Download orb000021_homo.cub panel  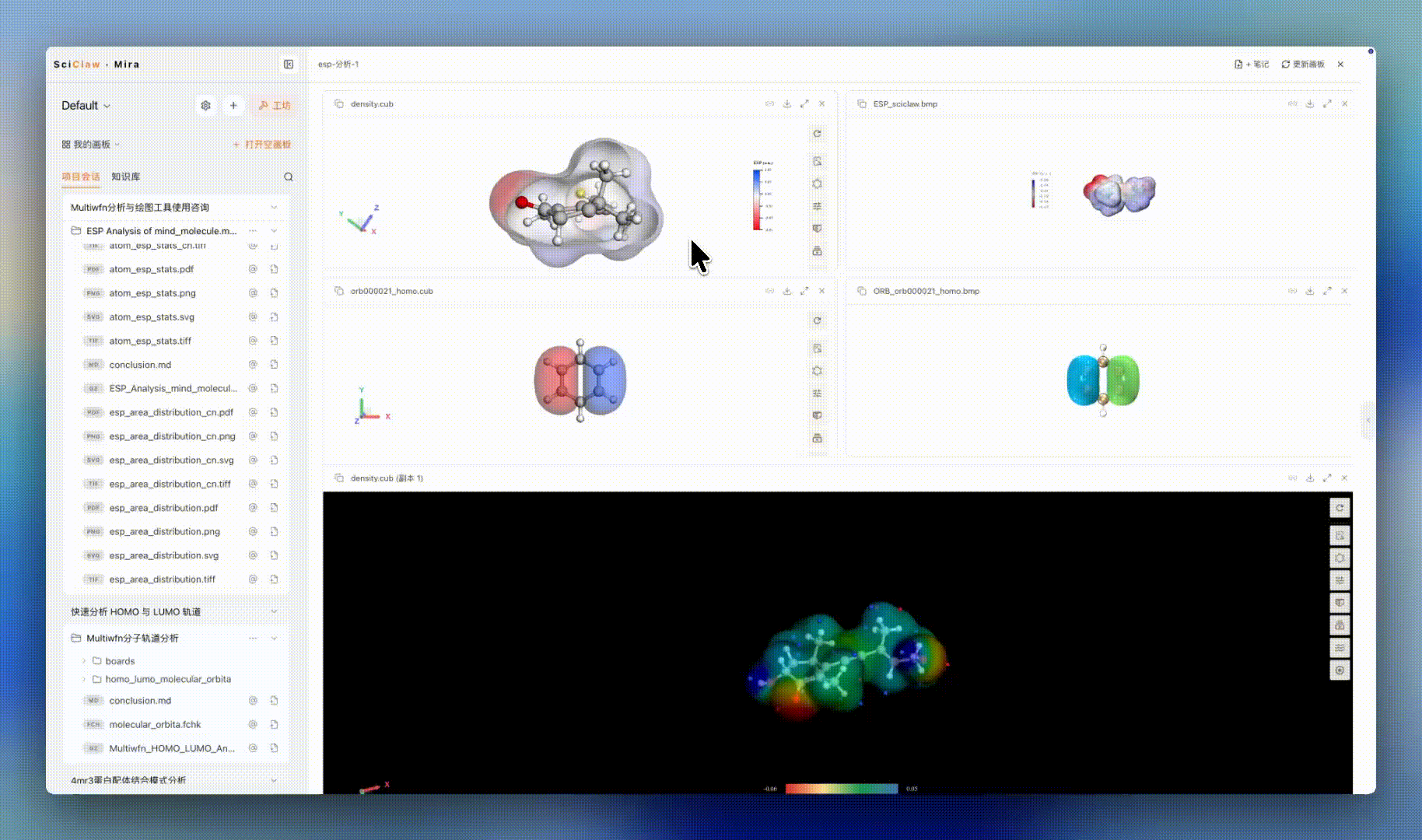pos(787,291)
